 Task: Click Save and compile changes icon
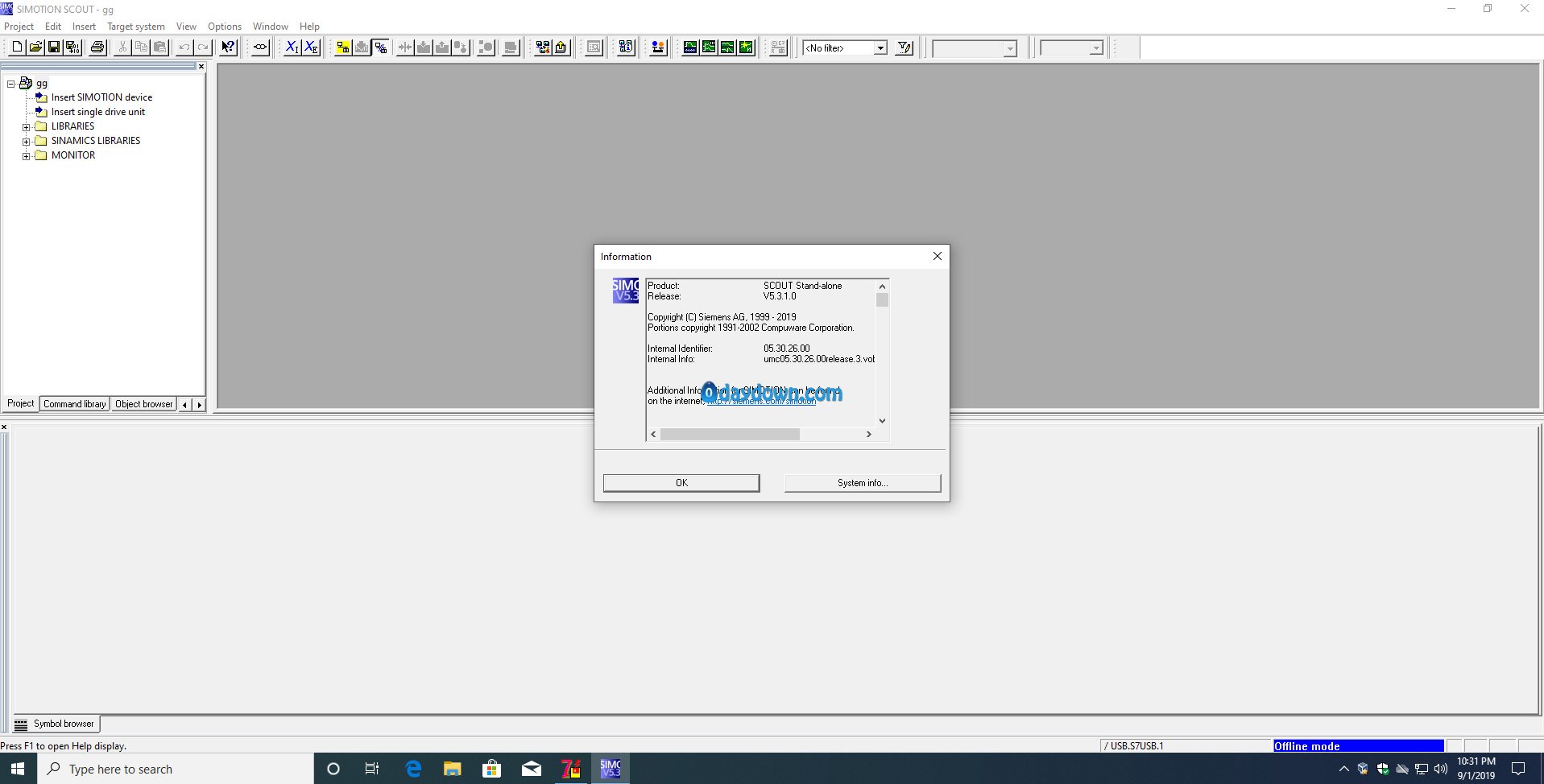click(72, 47)
